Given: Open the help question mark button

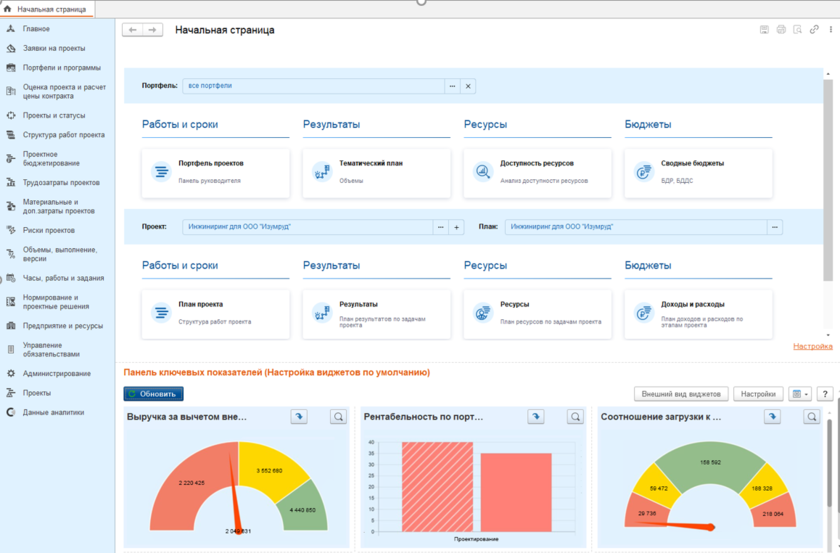Looking at the screenshot, I should [825, 394].
